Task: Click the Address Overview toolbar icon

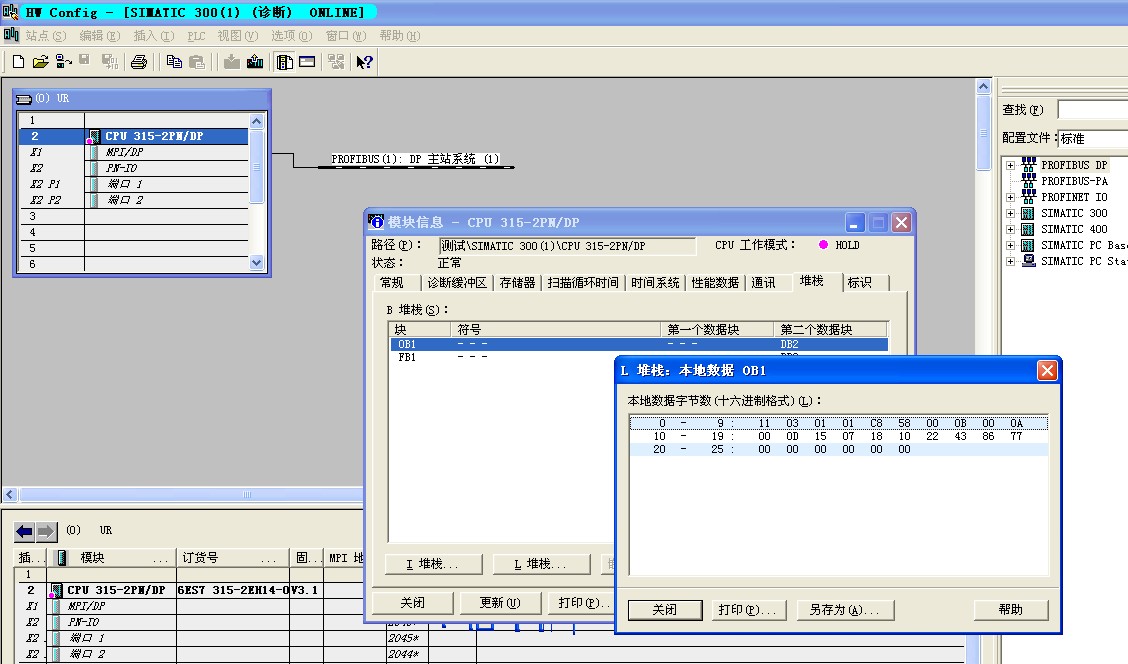Action: pos(307,62)
